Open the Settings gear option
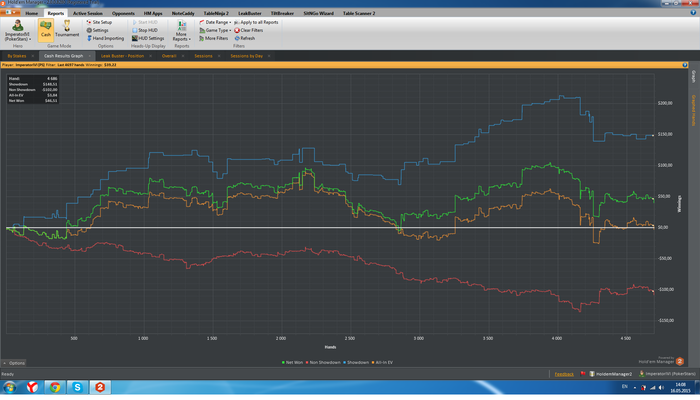Screen dimensions: 700x400 pyautogui.click(x=97, y=30)
